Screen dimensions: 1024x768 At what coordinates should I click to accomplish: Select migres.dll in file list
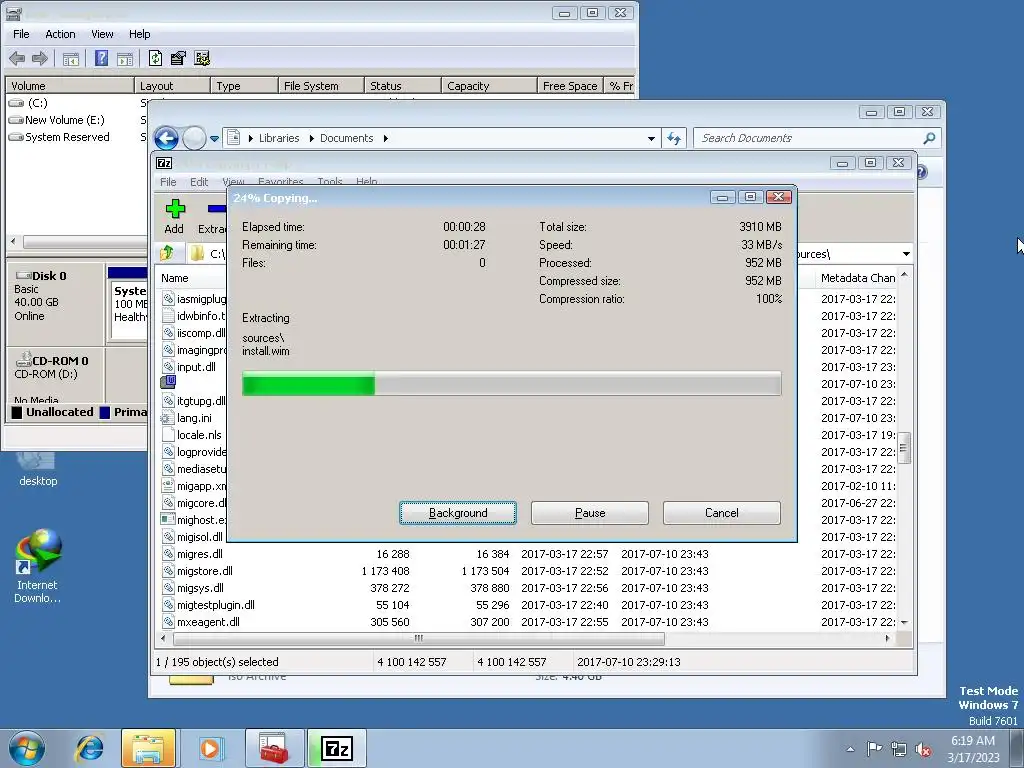tap(200, 554)
